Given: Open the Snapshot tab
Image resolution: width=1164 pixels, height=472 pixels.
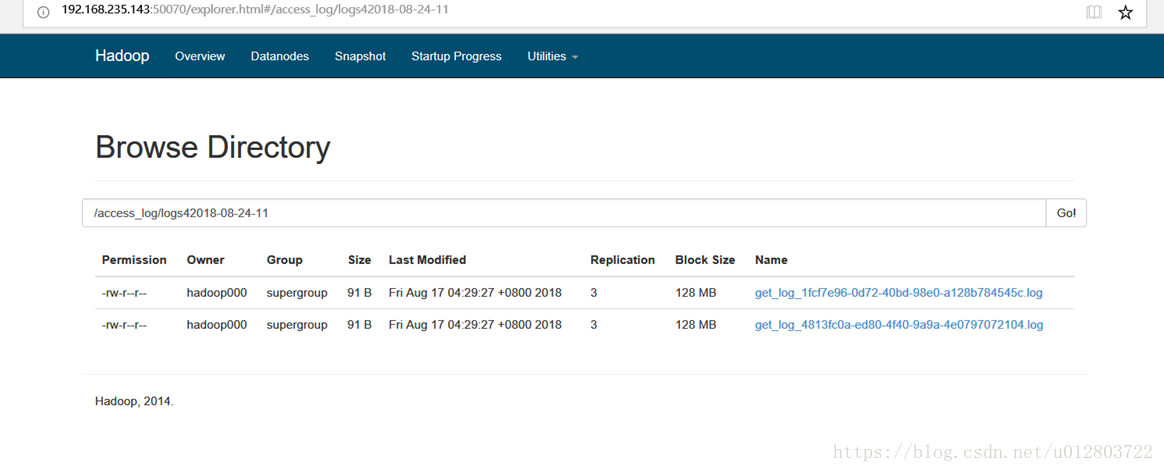Looking at the screenshot, I should point(360,56).
